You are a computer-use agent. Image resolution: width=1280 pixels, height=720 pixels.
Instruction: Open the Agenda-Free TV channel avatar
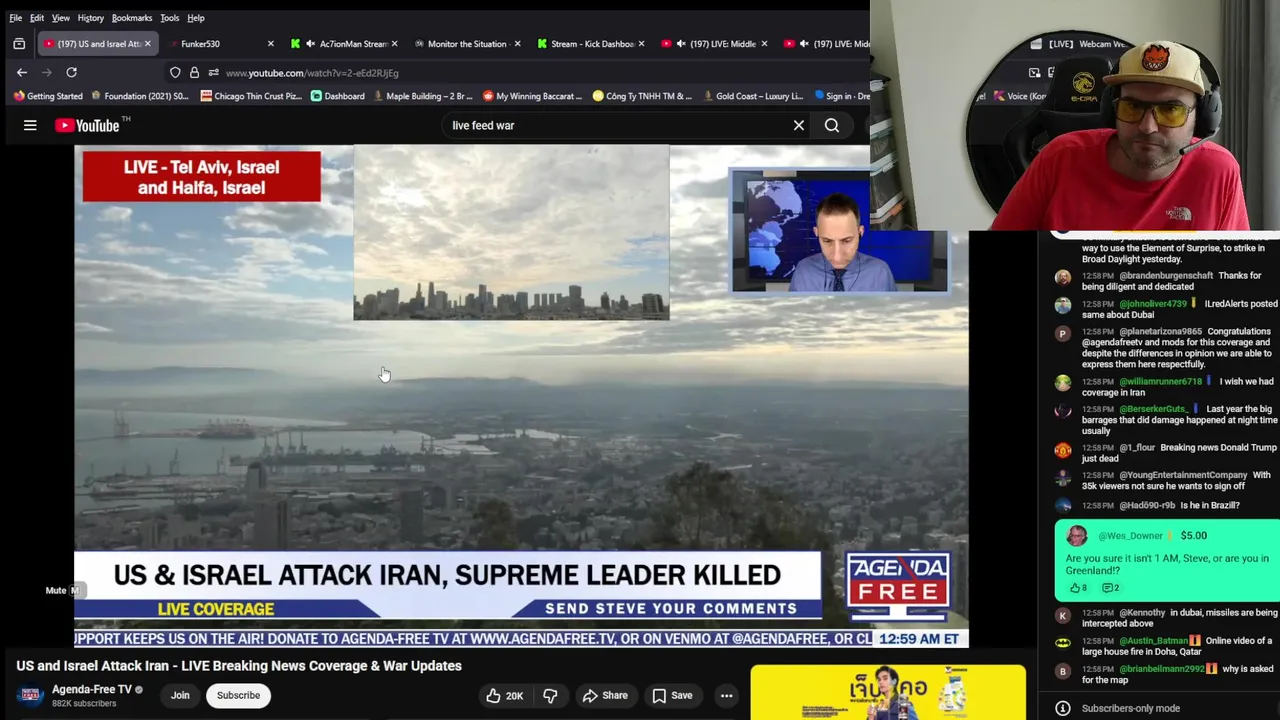point(30,695)
